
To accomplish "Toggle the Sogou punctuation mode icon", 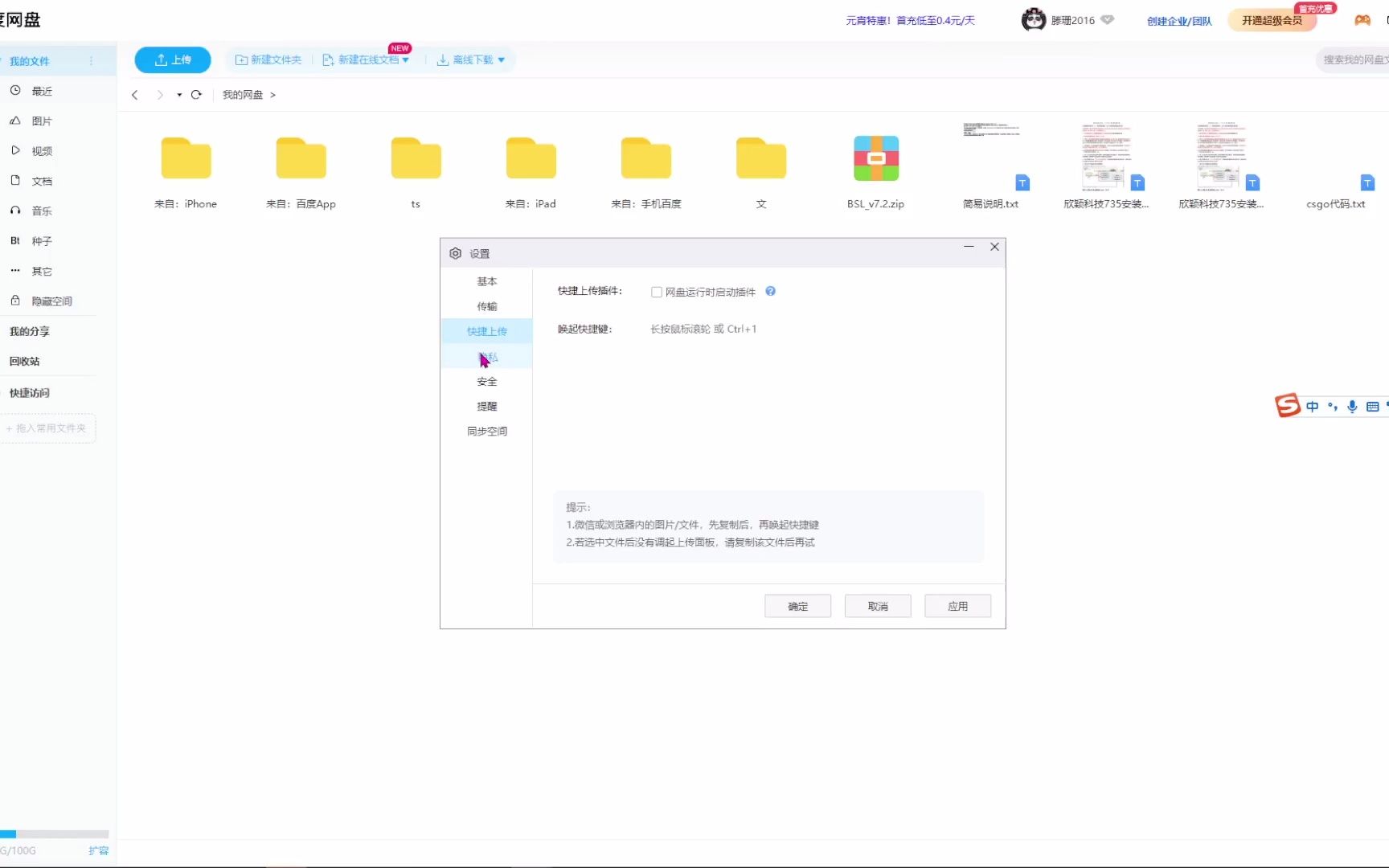I will (1332, 407).
